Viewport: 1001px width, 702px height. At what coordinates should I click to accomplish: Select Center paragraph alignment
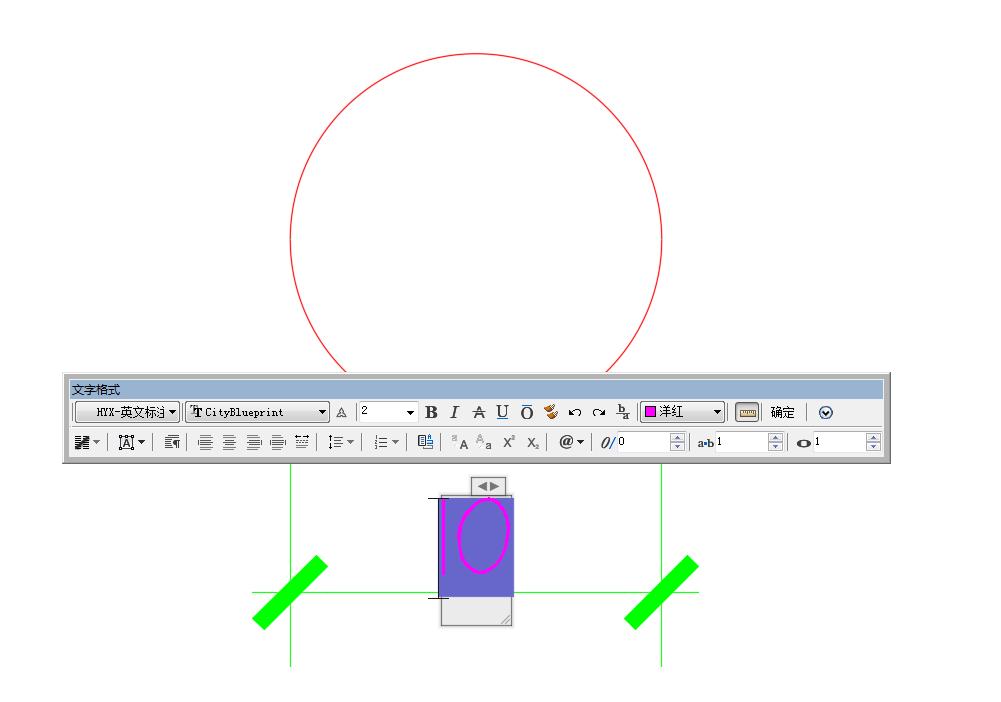click(x=229, y=442)
